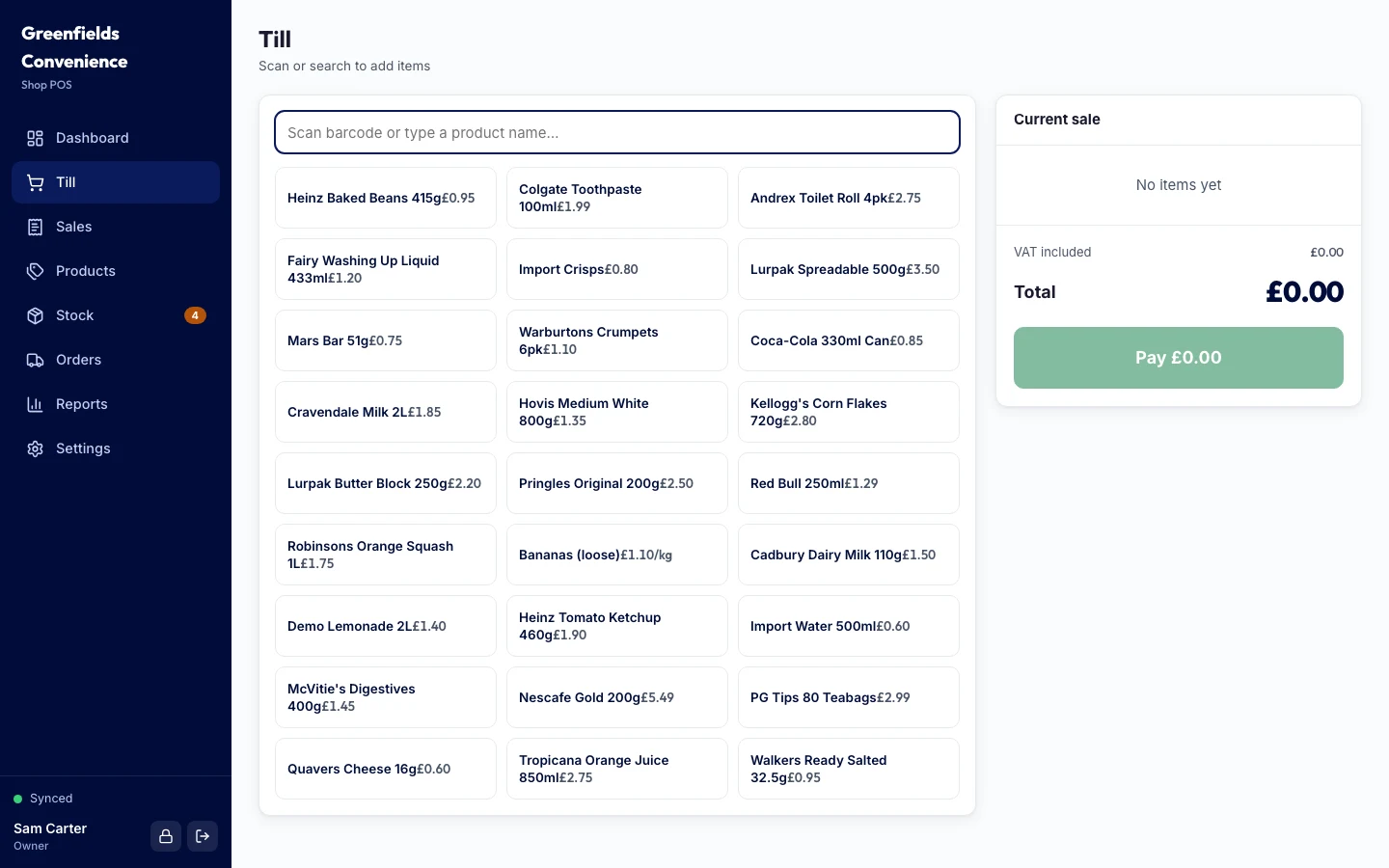The height and width of the screenshot is (868, 1389).
Task: Add PG Tips 80 Teabags
Action: coord(849,697)
